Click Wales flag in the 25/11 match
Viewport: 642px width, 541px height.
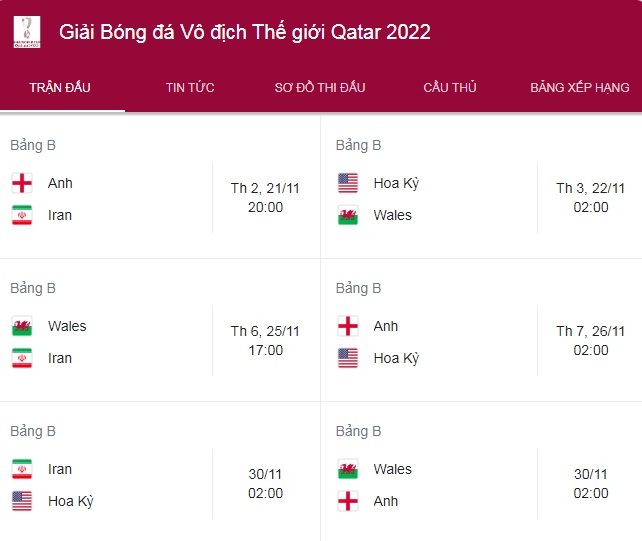pos(22,326)
